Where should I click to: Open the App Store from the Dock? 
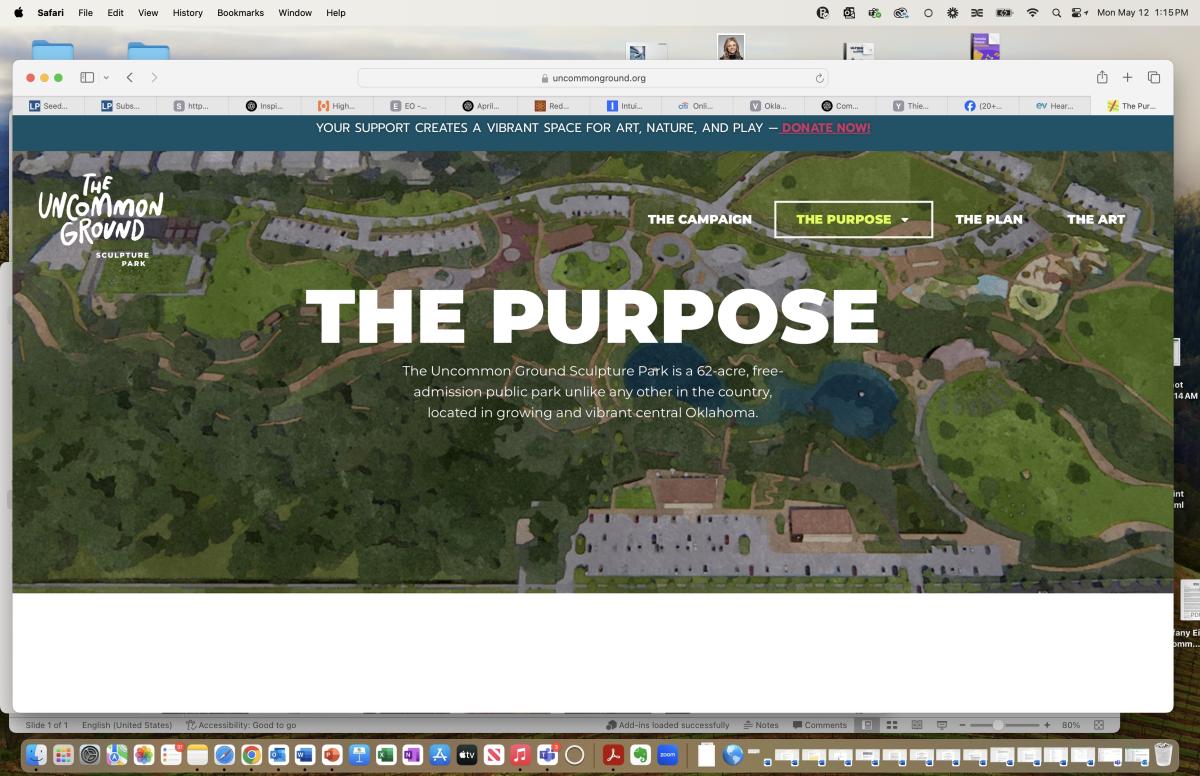[439, 755]
